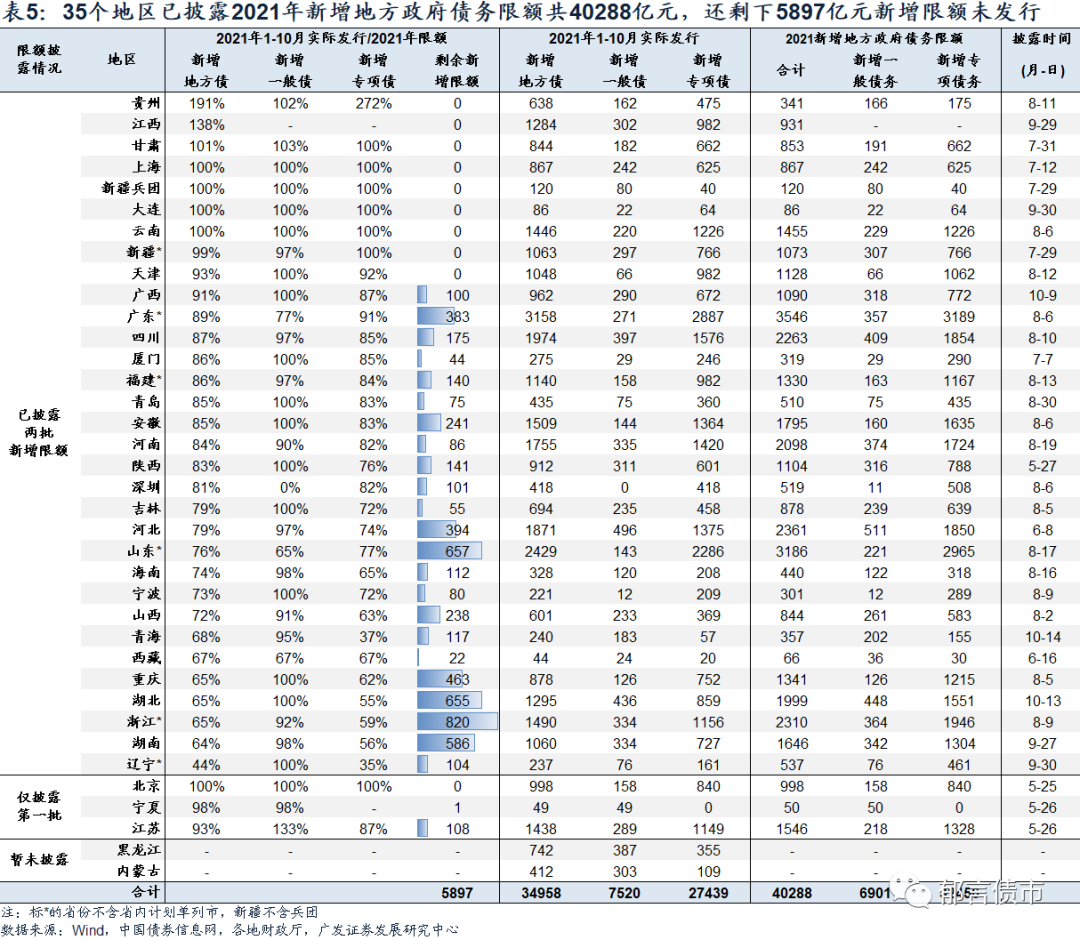This screenshot has width=1080, height=940.
Task: Select the 655 remaining quota bar for 湖北
Action: [x=449, y=701]
